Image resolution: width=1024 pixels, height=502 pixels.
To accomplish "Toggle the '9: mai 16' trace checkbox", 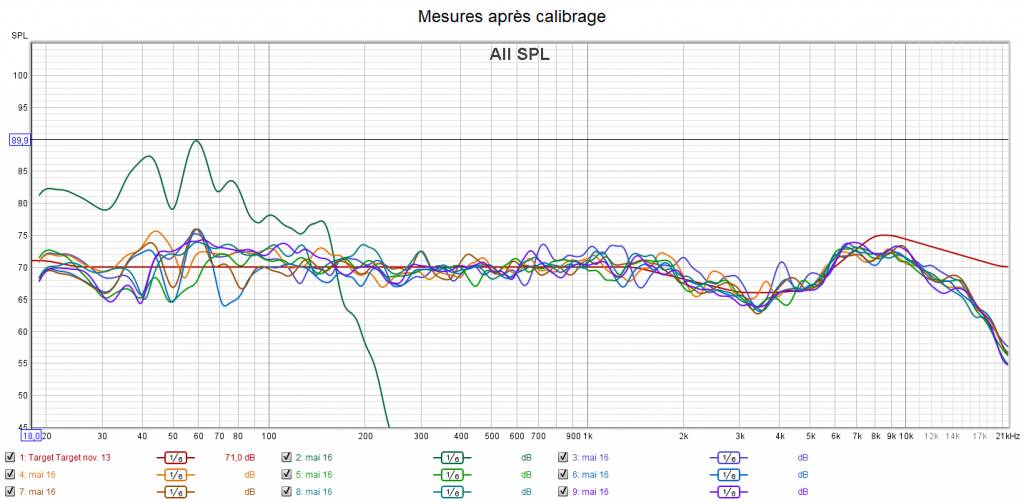I will [x=562, y=492].
